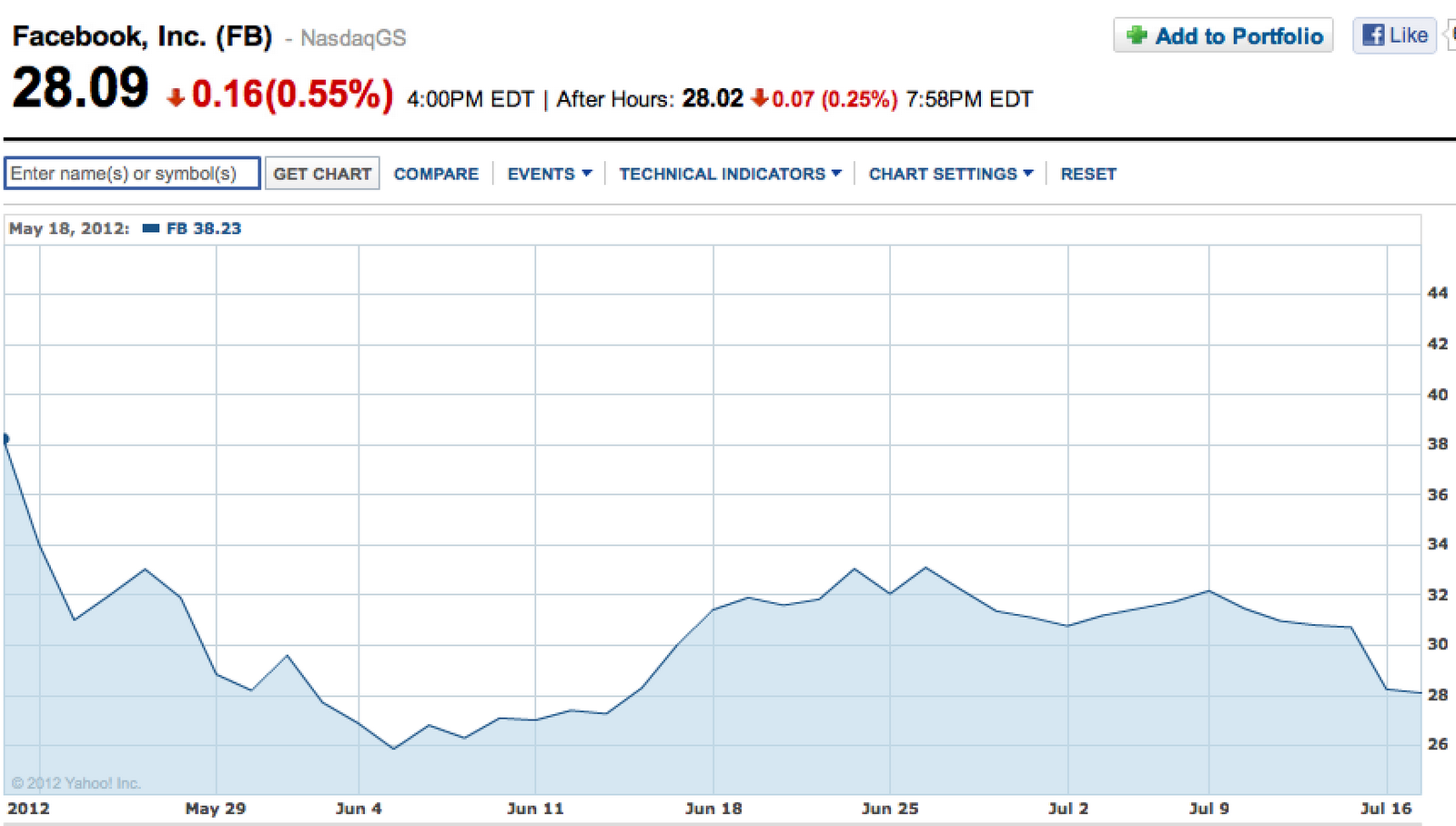Click the Facebook, Inc. (FB) title
The width and height of the screenshot is (1456, 826).
142,36
